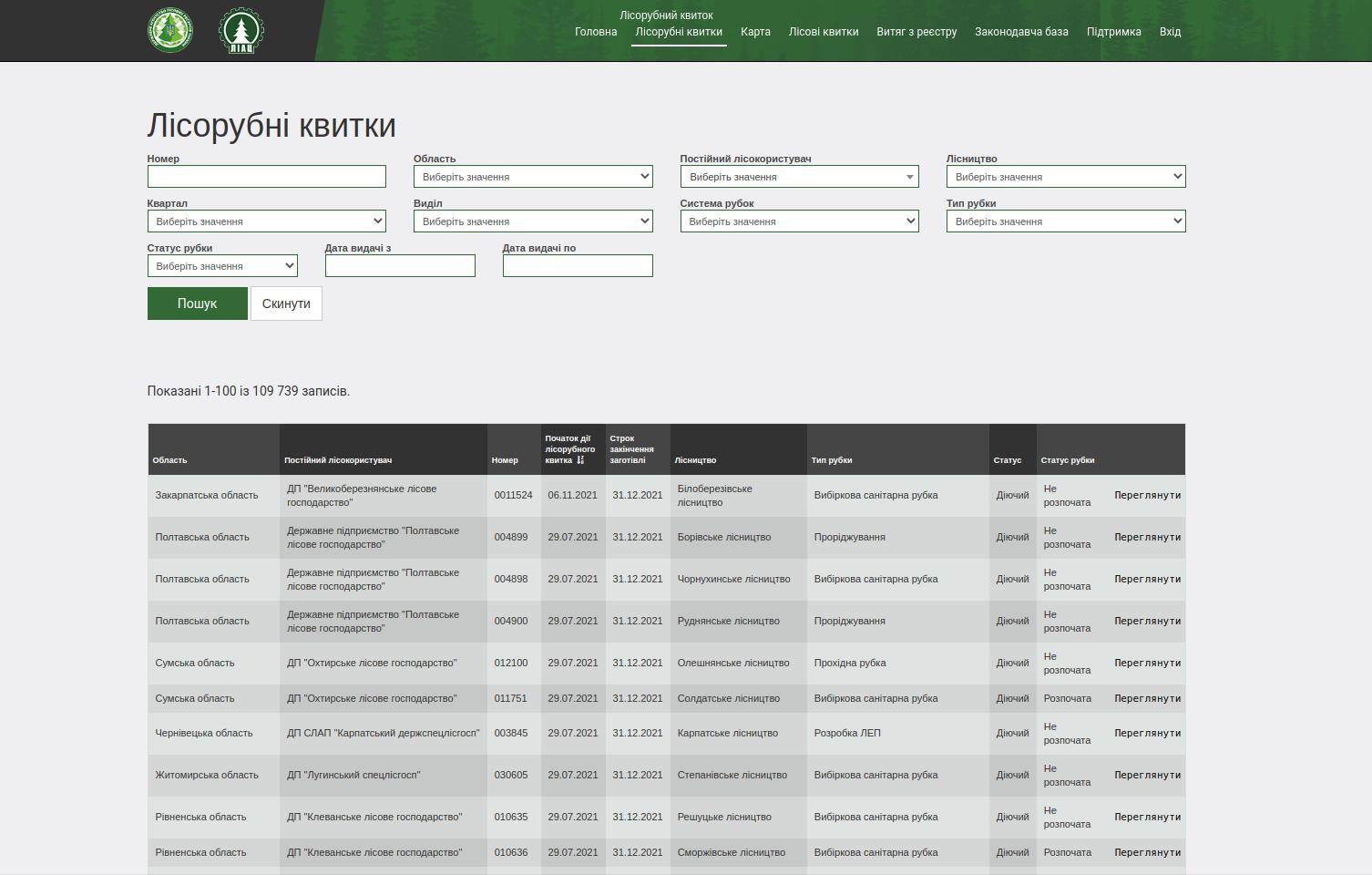Expand the Виділ dropdown

pyautogui.click(x=533, y=221)
